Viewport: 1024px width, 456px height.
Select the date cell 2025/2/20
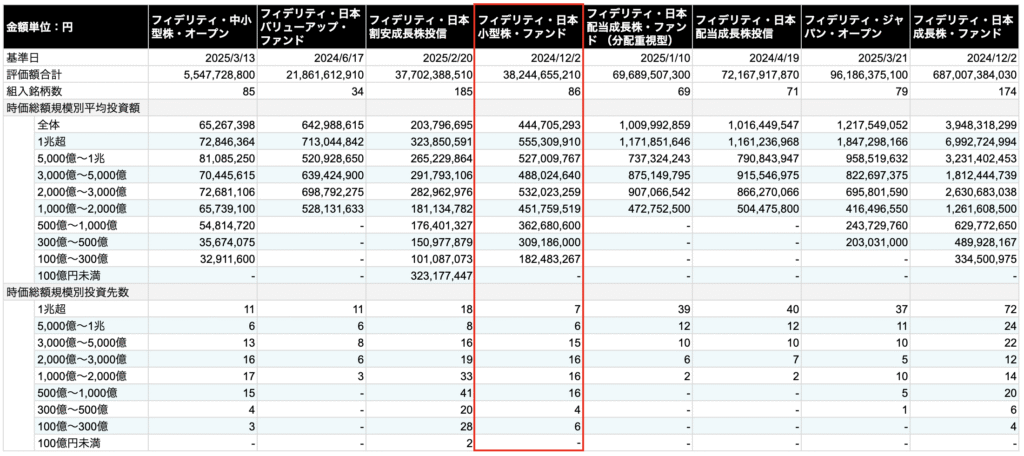447,58
